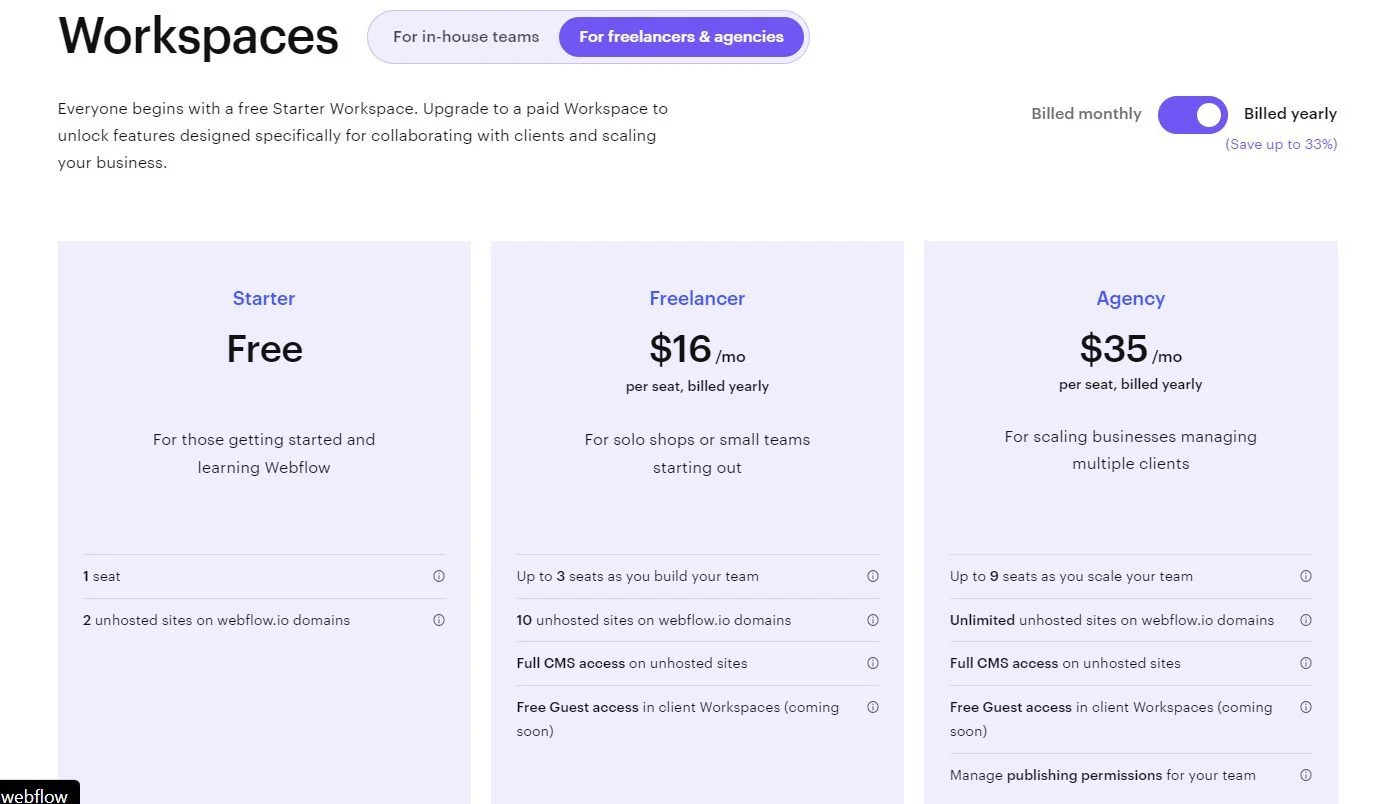Click the 'Save up to 33%' link
The image size is (1376, 804).
1281,144
